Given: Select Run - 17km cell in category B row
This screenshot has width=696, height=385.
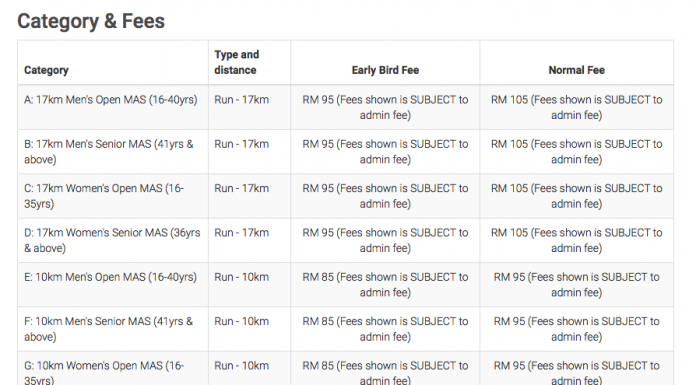Looking at the screenshot, I should coord(241,144).
